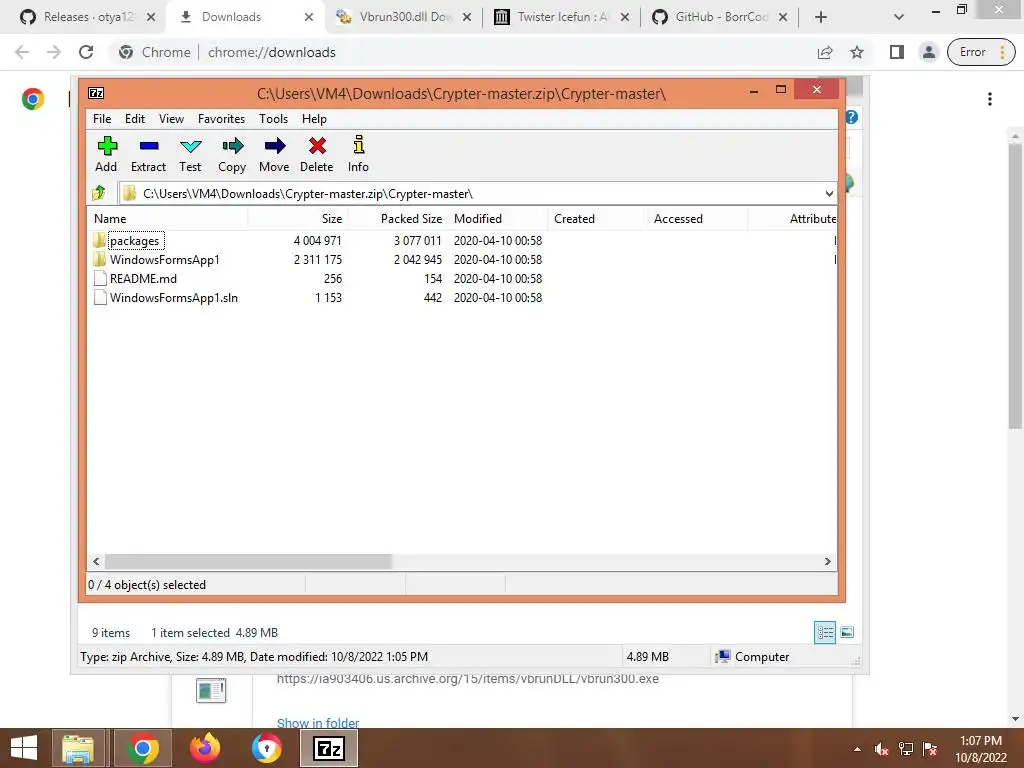Image resolution: width=1024 pixels, height=768 pixels.
Task: Switch Explorer to large icons view
Action: 847,632
